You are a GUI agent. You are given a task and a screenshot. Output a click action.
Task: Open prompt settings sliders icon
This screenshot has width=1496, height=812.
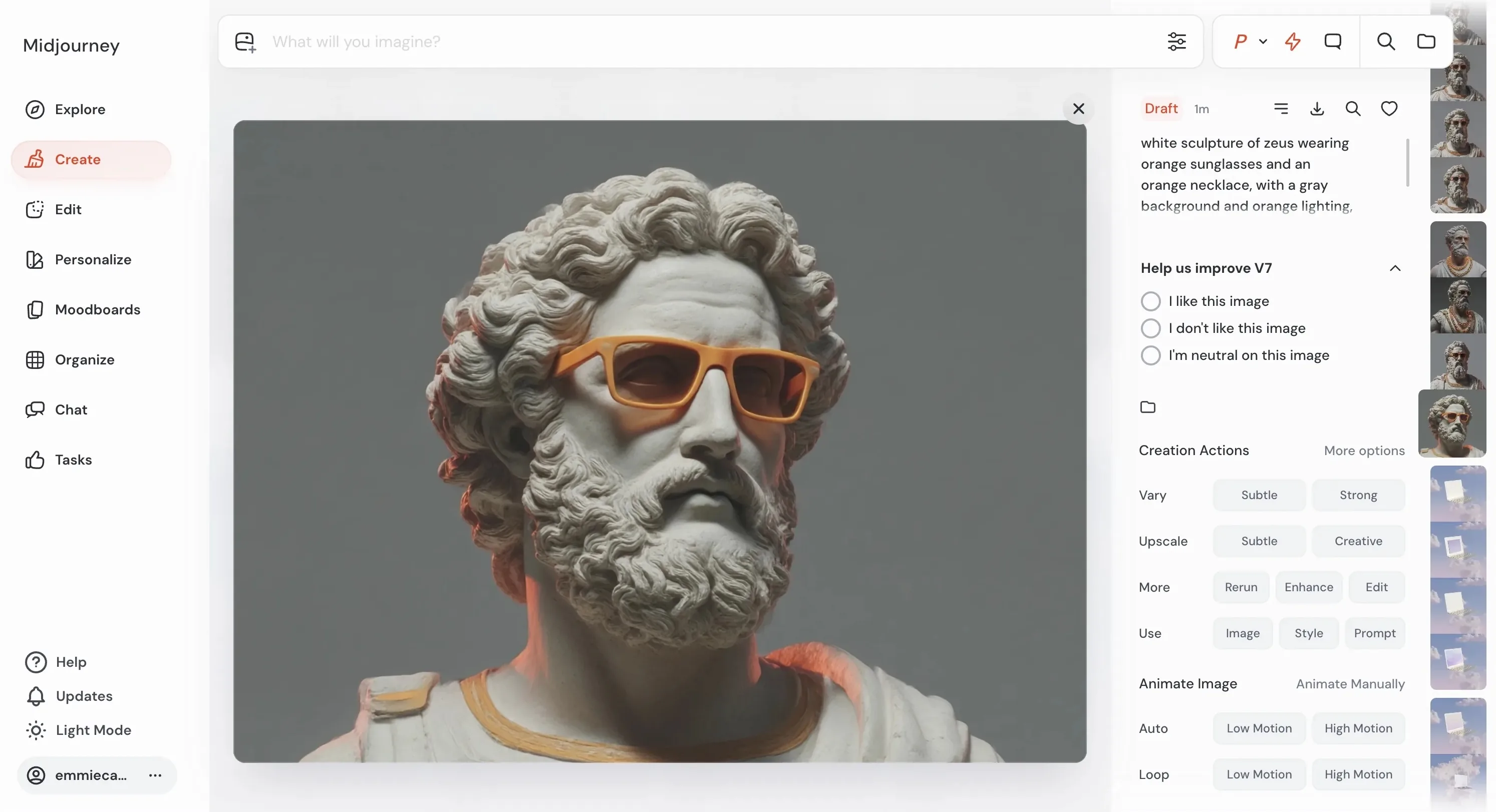tap(1176, 42)
